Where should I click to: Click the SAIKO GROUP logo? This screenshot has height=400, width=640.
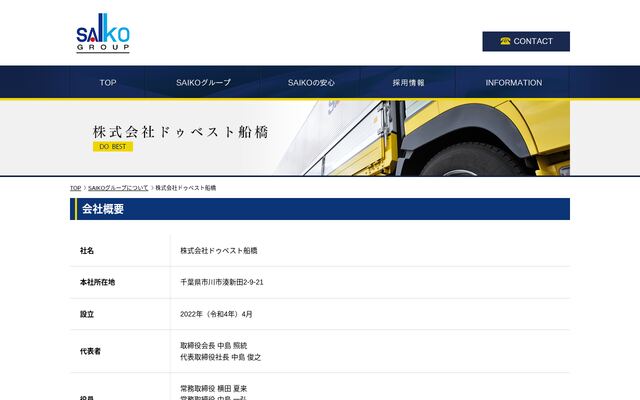[x=103, y=33]
